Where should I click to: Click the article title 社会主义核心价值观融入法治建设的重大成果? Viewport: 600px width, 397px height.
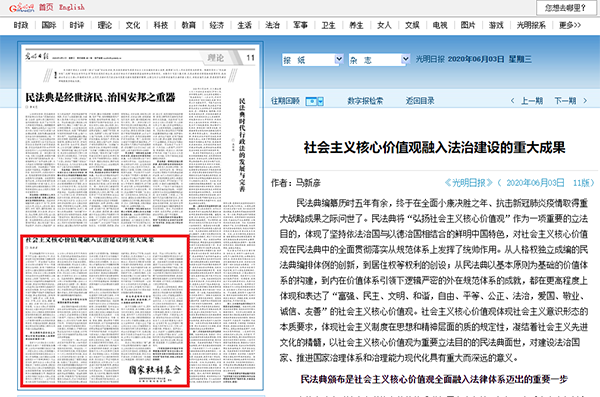[434, 148]
